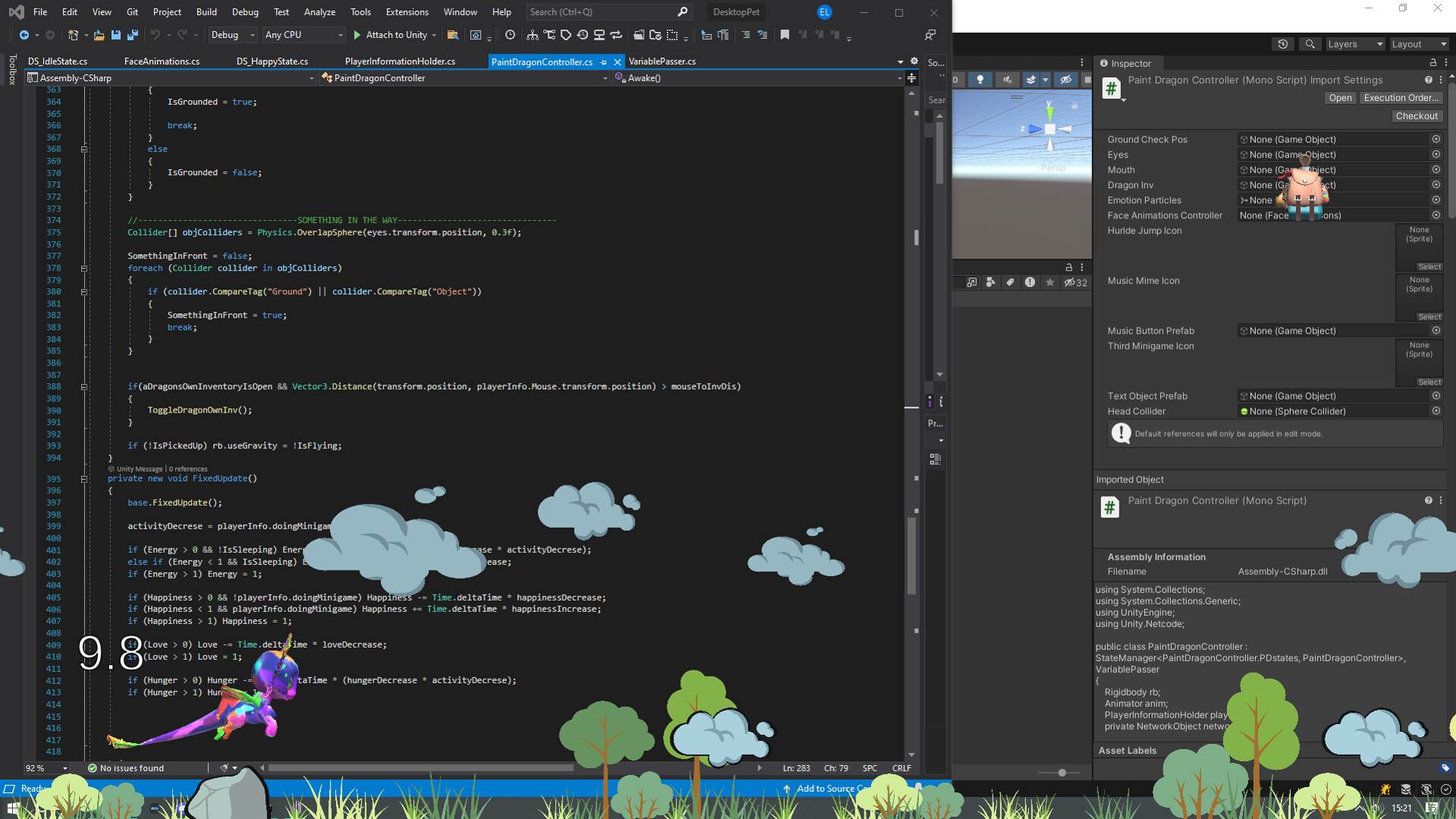Select the DS_IdleState.cs tab
Image resolution: width=1456 pixels, height=819 pixels.
(x=58, y=61)
